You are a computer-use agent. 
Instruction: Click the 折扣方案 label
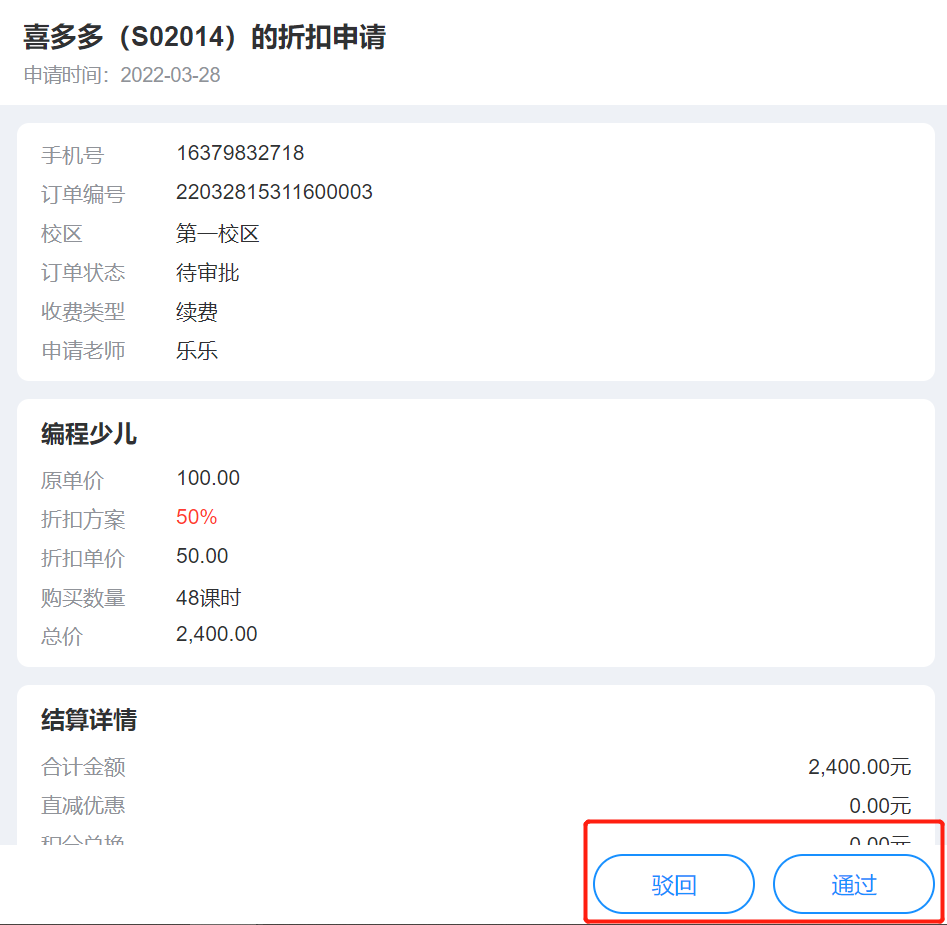point(83,519)
